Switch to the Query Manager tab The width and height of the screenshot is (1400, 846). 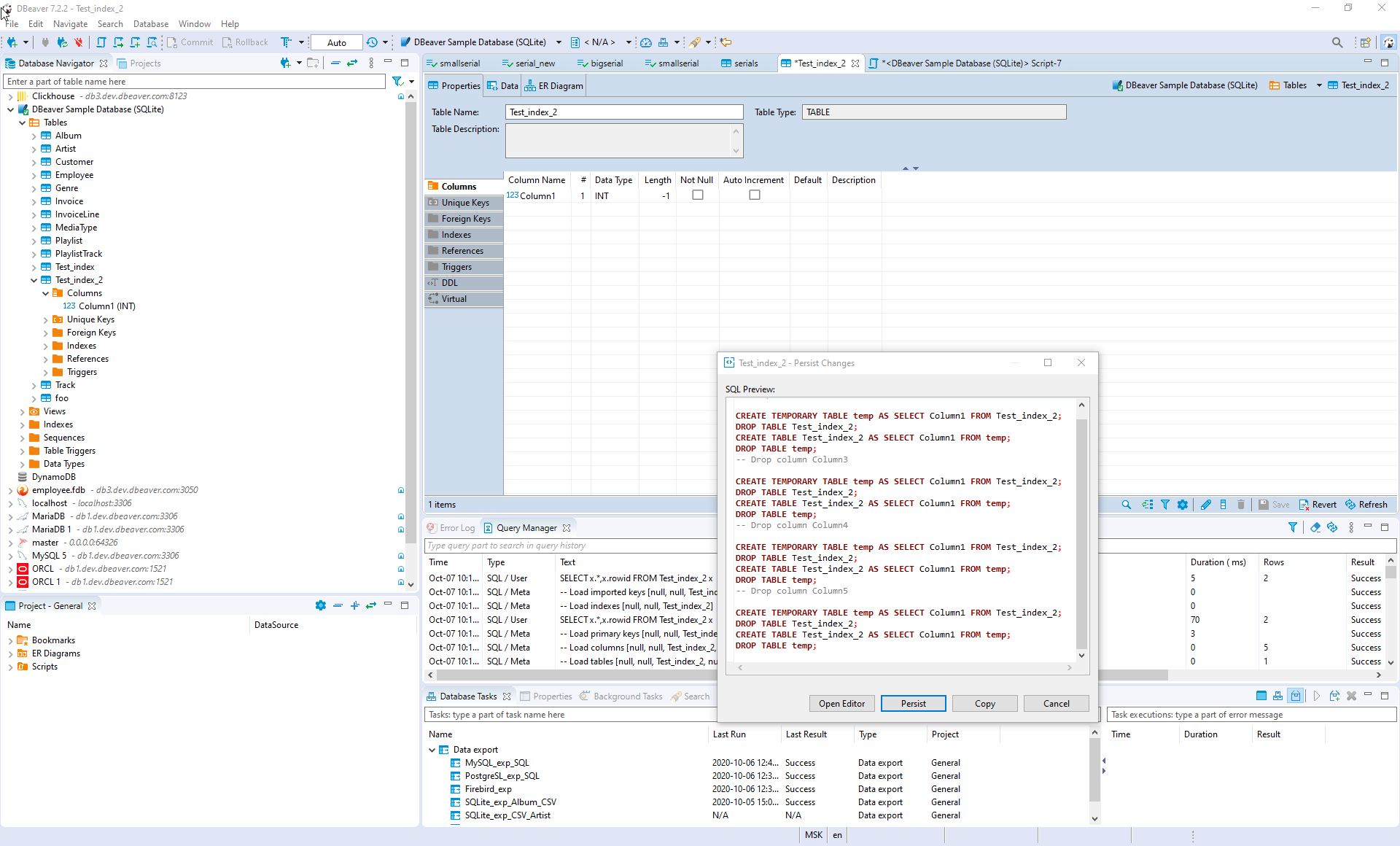pos(526,527)
